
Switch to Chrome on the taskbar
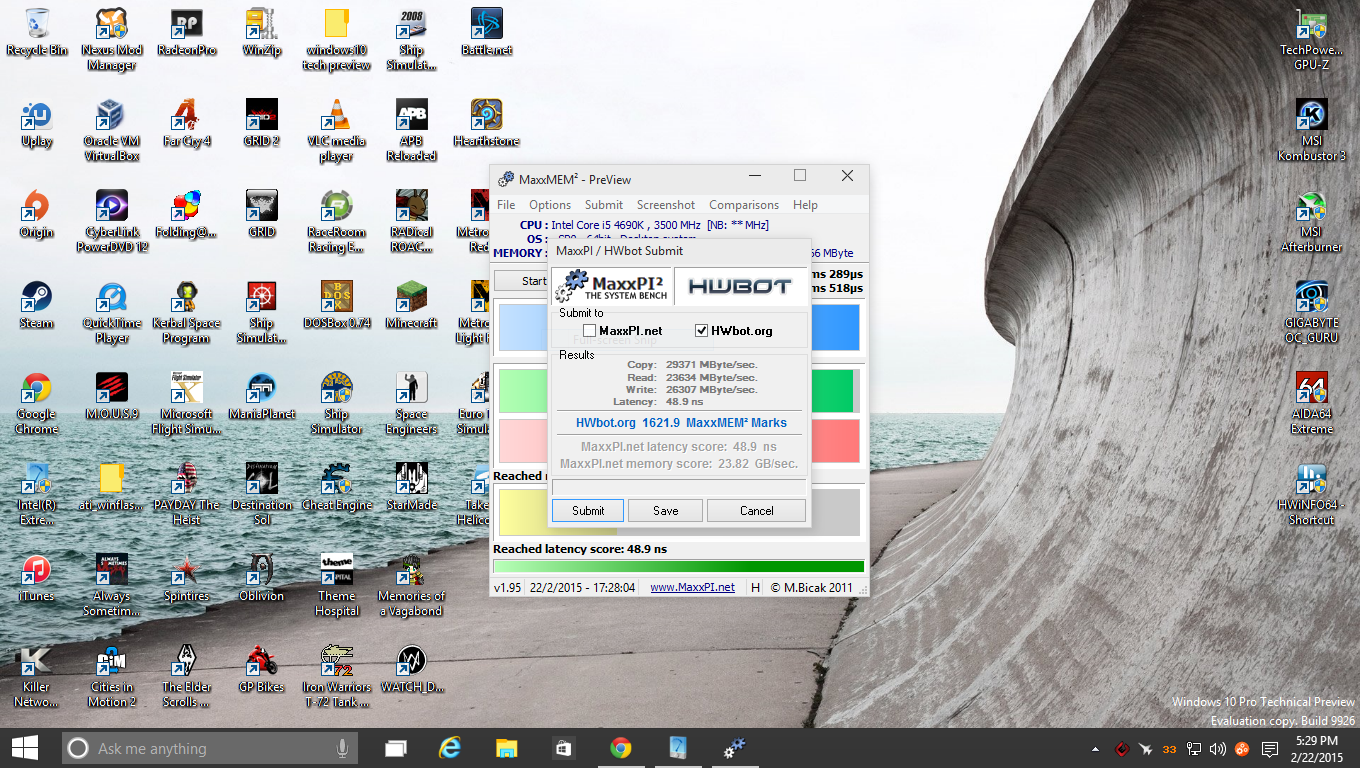coord(621,748)
